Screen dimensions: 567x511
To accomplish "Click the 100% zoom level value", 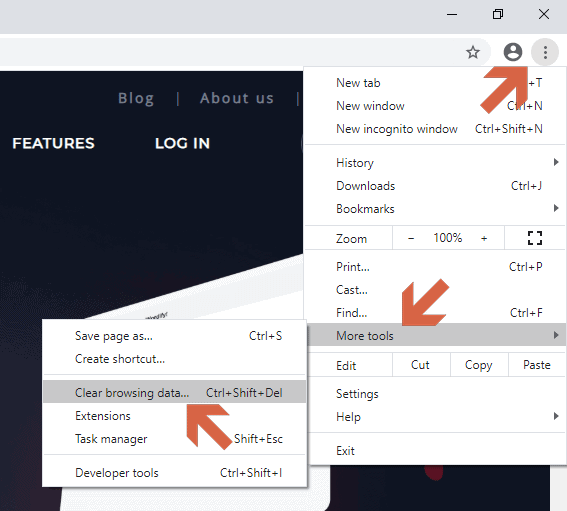I will (448, 238).
